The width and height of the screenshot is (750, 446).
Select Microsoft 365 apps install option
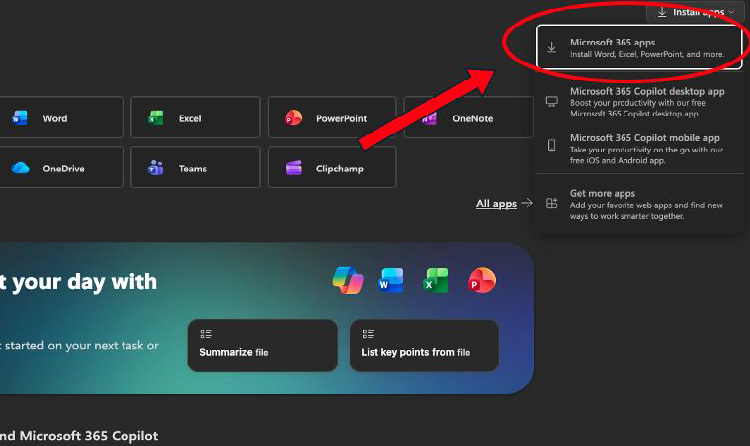coord(639,47)
